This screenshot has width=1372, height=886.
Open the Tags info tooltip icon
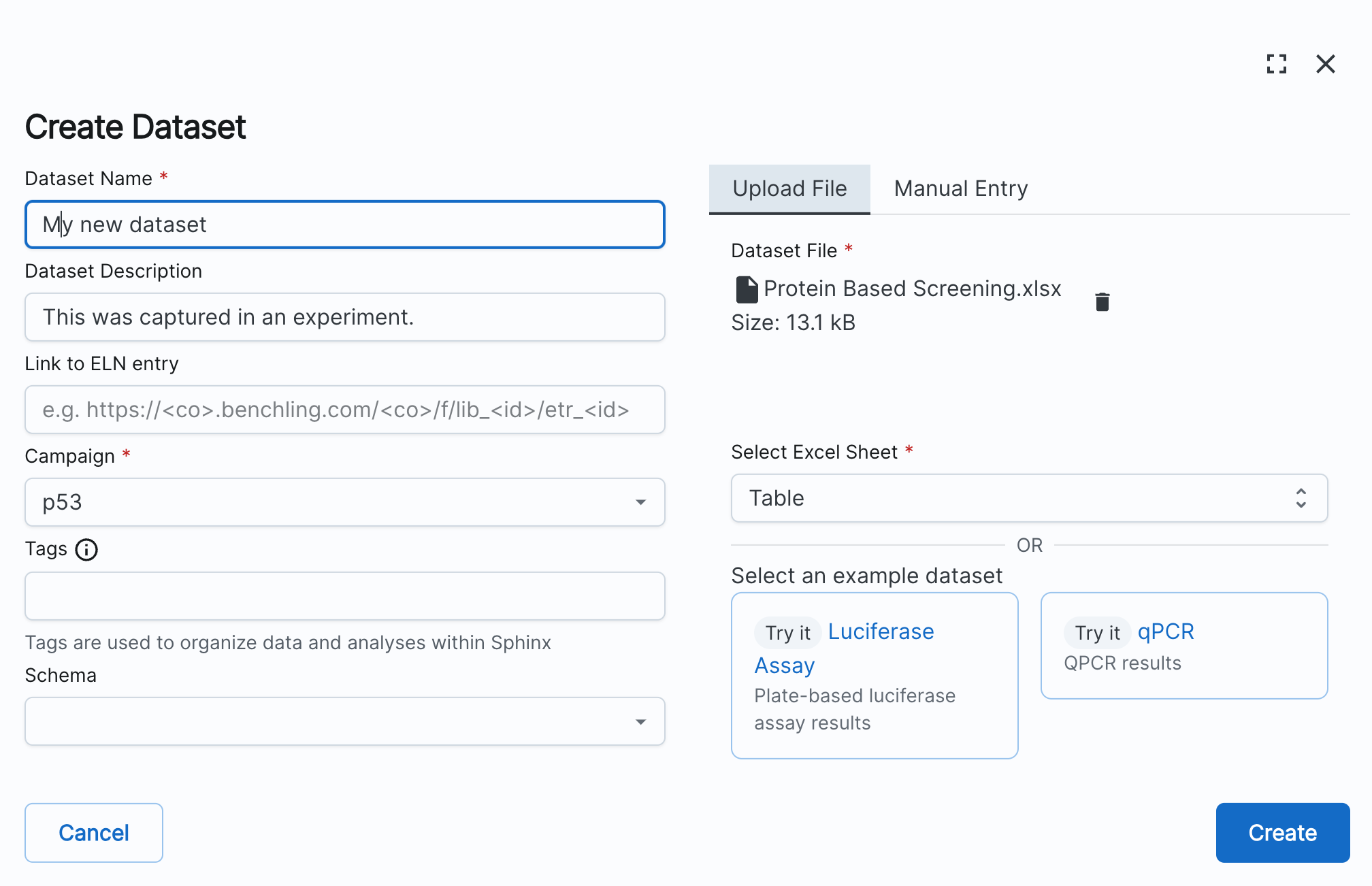tap(86, 550)
